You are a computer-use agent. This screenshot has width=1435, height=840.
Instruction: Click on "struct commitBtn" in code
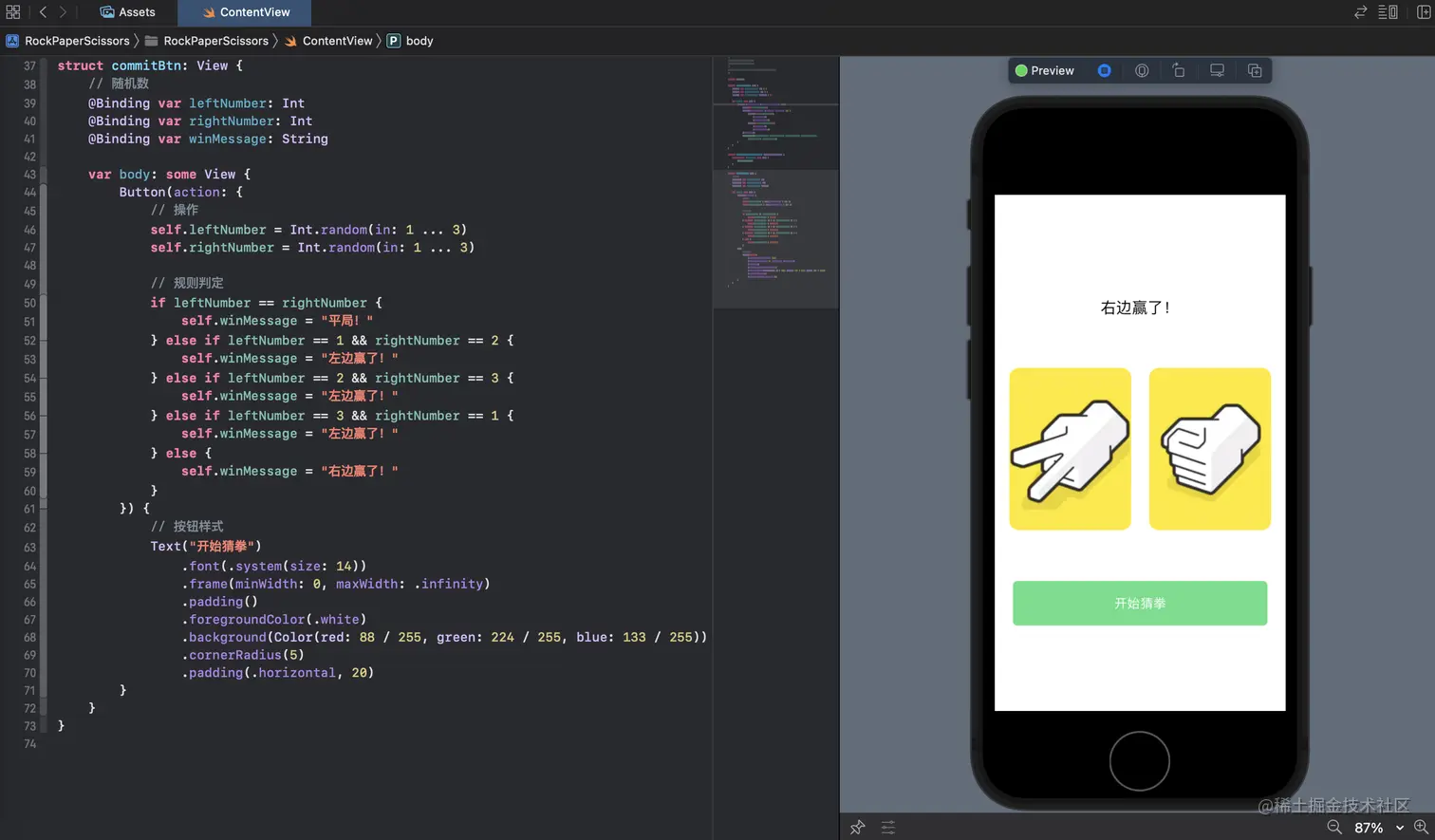click(x=119, y=65)
